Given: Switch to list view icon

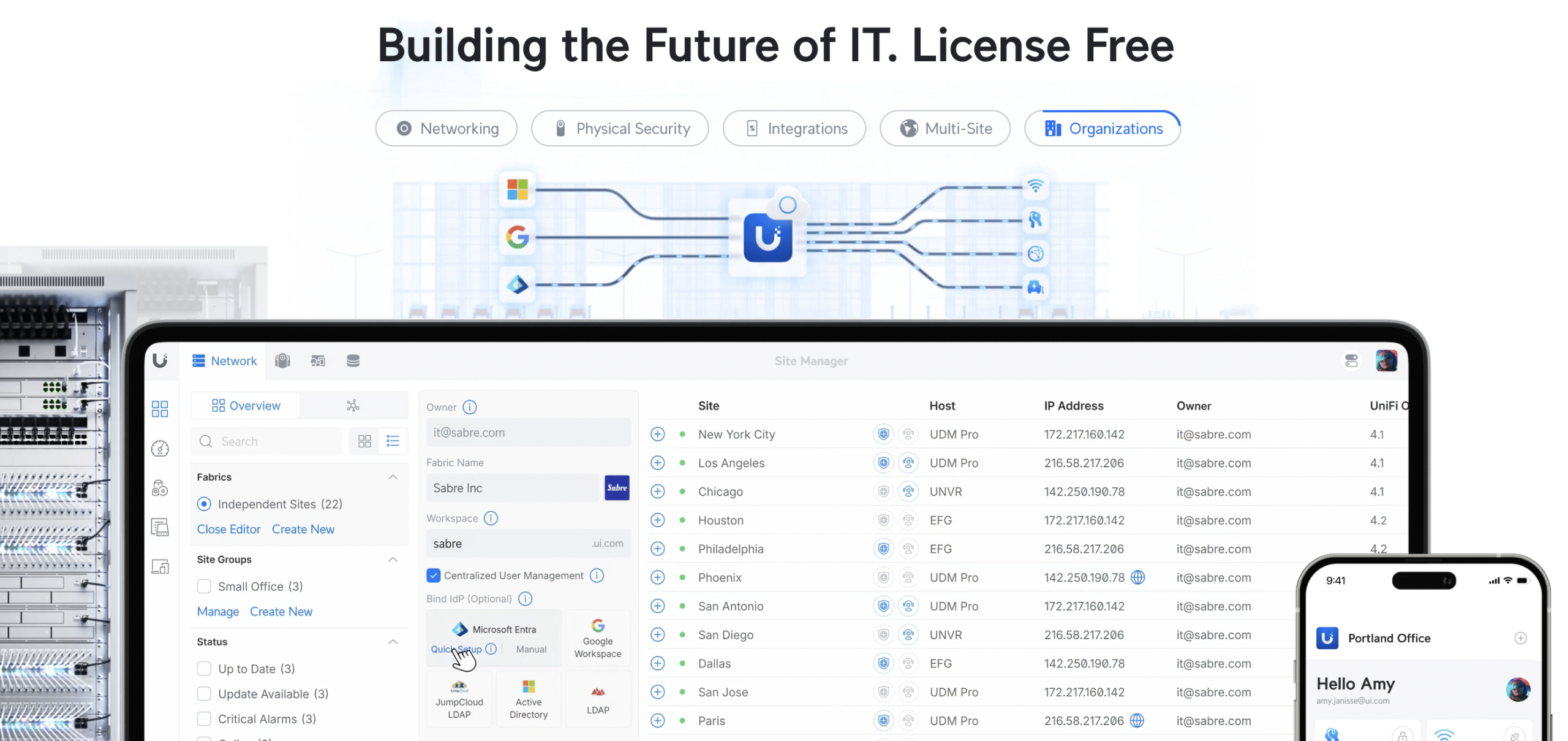Looking at the screenshot, I should click(x=393, y=441).
